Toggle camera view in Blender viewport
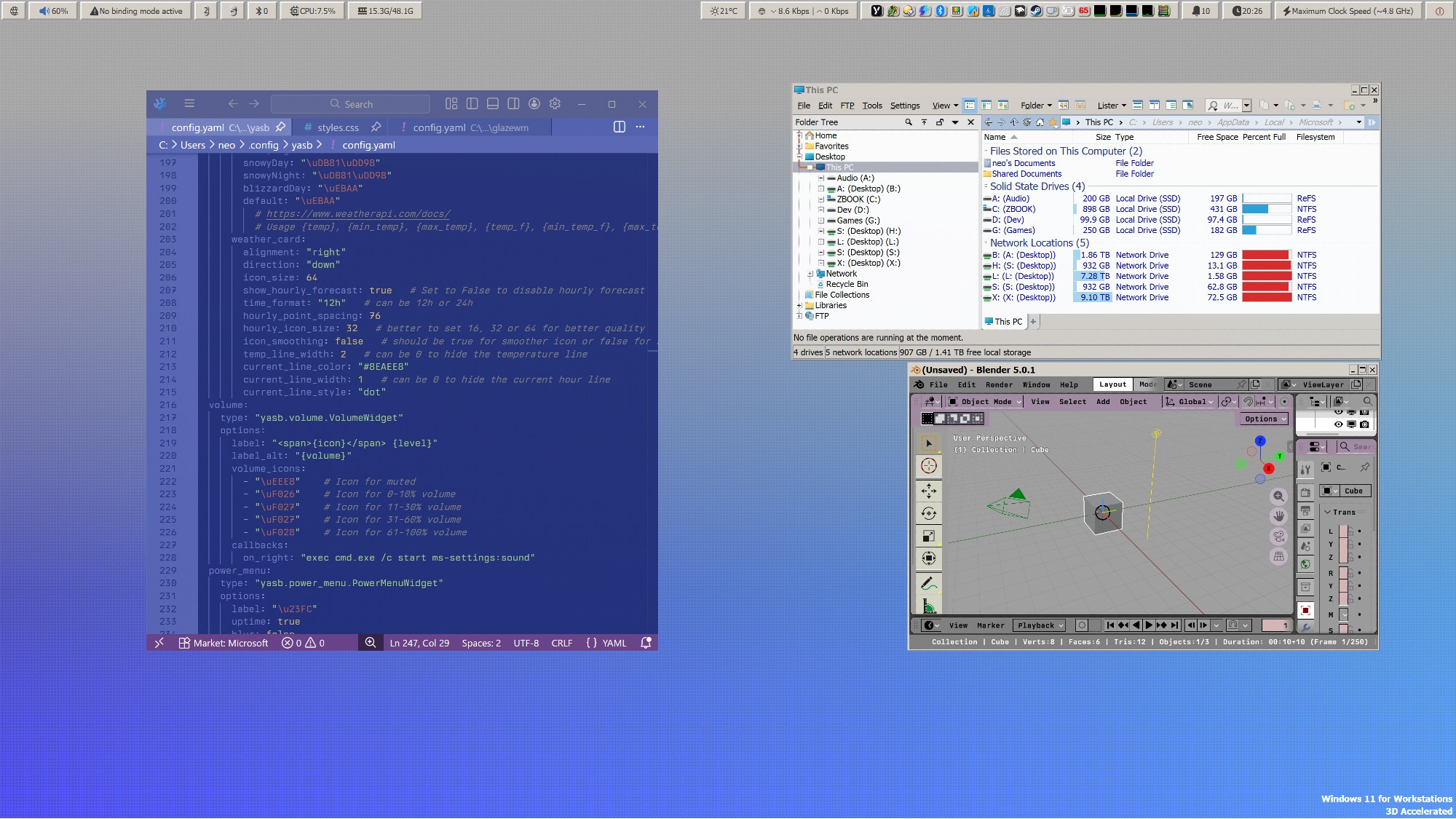Image resolution: width=1456 pixels, height=819 pixels. [x=1278, y=537]
